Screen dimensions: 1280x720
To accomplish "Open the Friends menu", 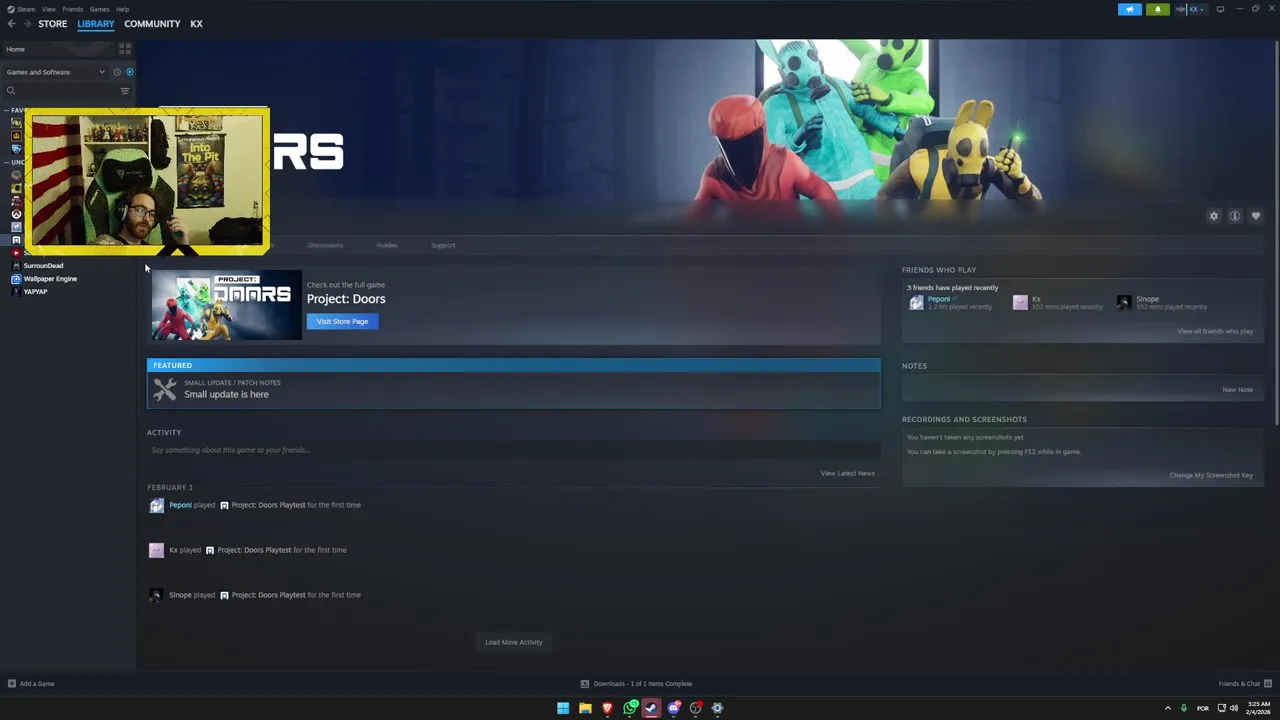I will [72, 9].
